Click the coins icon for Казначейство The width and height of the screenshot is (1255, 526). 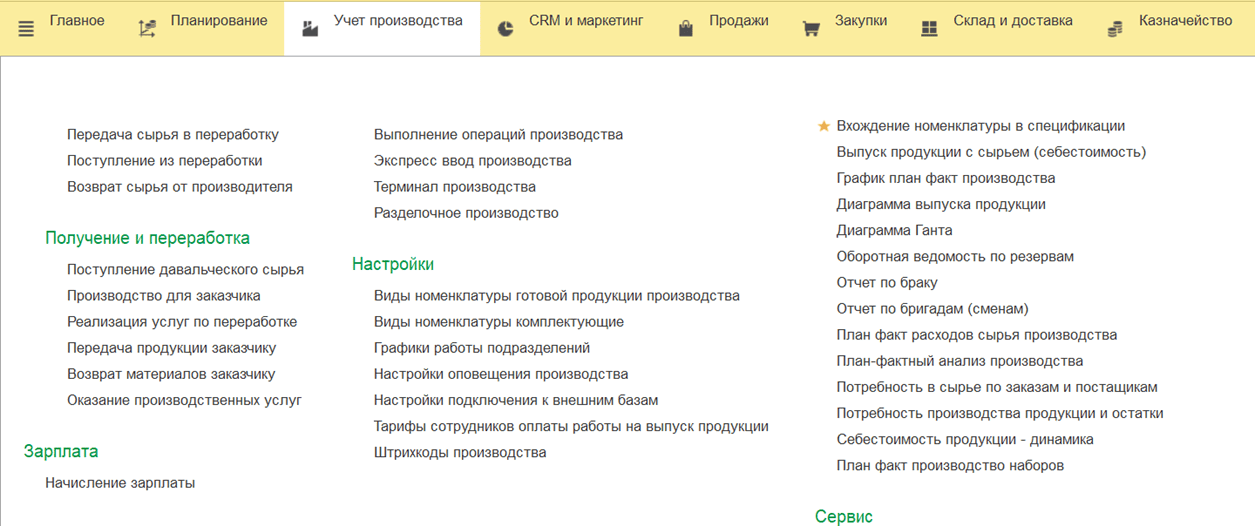tap(1115, 29)
